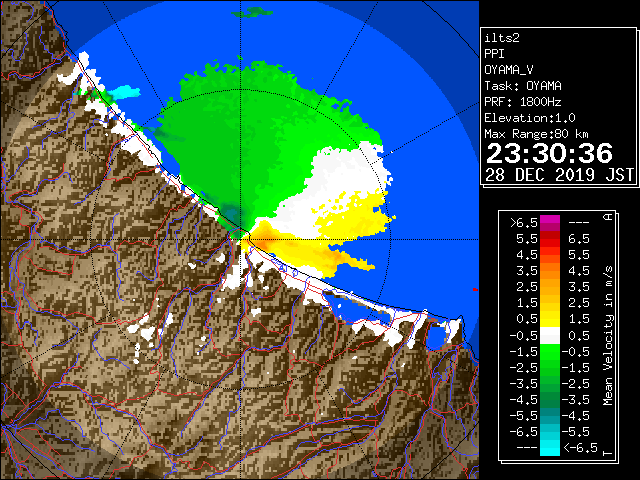Click the Elevation:1.0 text
The height and width of the screenshot is (480, 640).
pyautogui.click(x=530, y=118)
